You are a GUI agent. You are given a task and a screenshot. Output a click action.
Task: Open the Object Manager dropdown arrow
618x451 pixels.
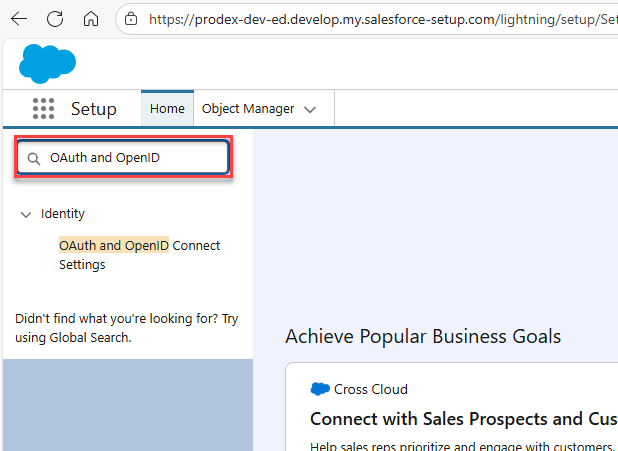(x=310, y=109)
